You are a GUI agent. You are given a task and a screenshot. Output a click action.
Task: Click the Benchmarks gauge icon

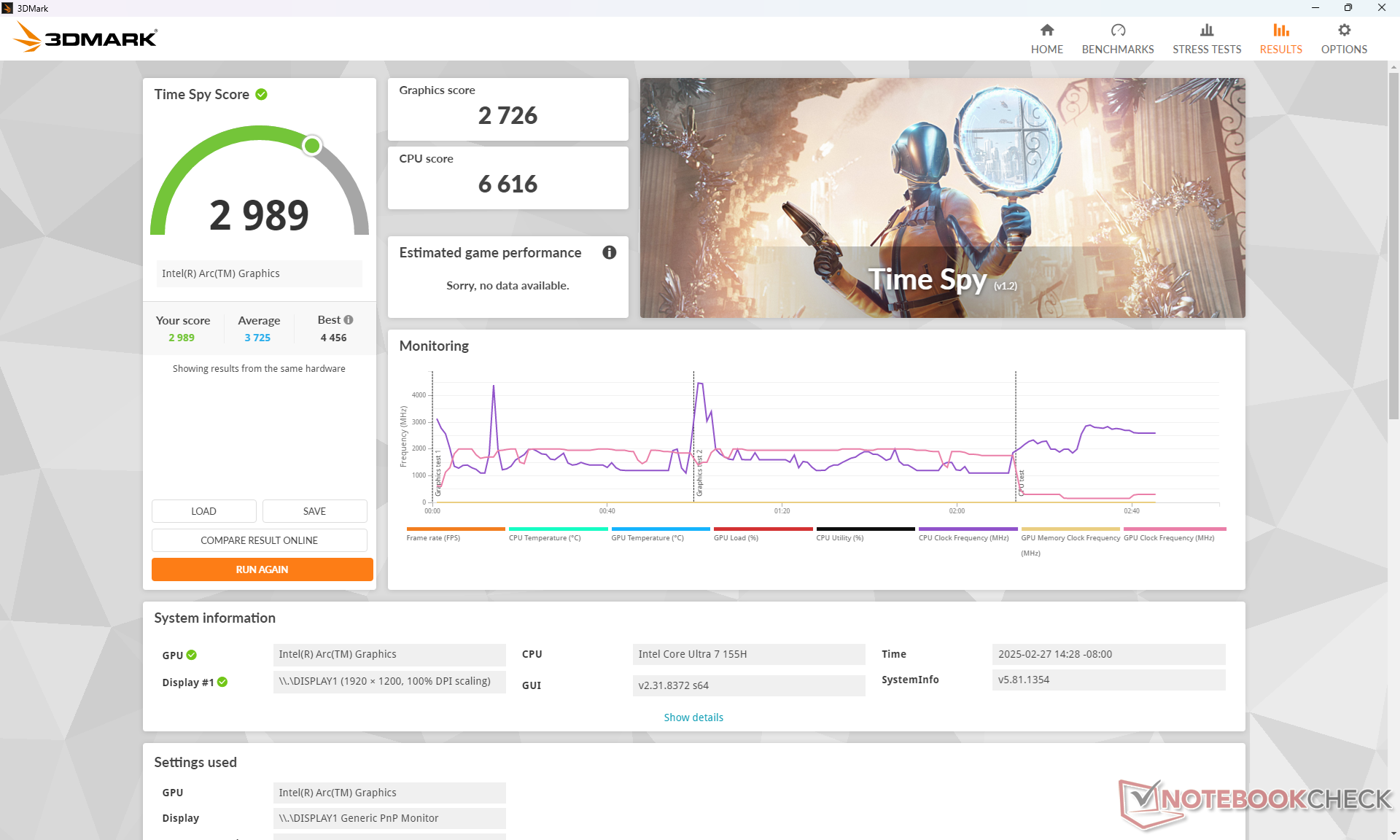(x=1118, y=30)
